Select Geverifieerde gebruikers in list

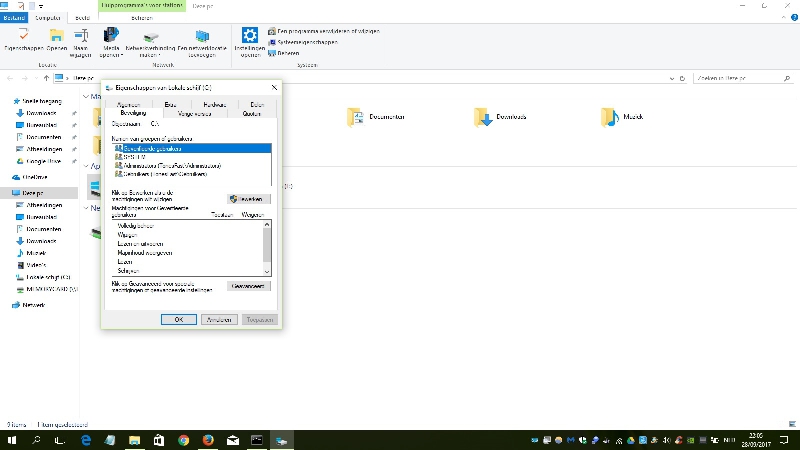(x=191, y=148)
